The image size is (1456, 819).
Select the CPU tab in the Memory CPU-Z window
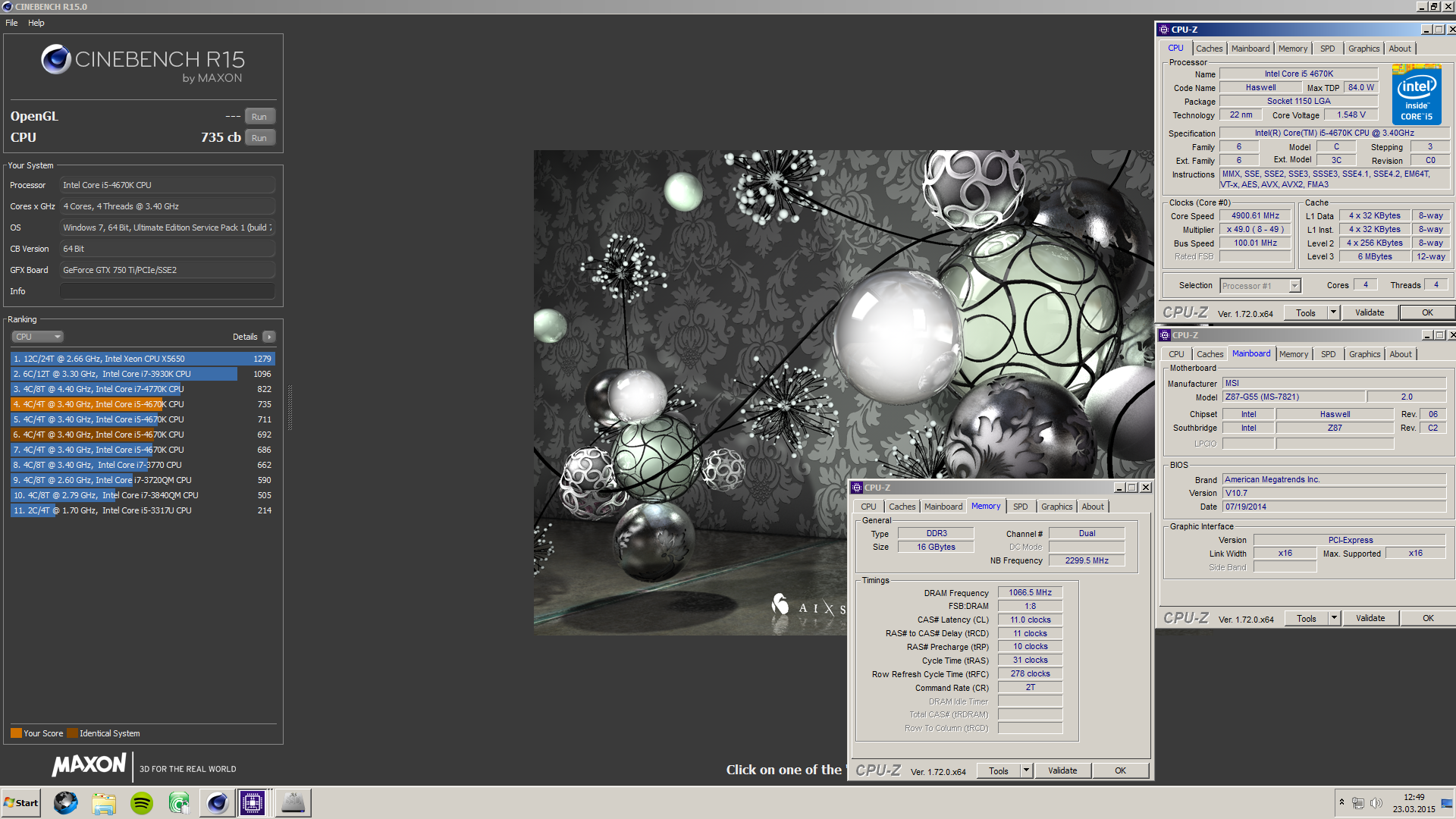(x=869, y=507)
